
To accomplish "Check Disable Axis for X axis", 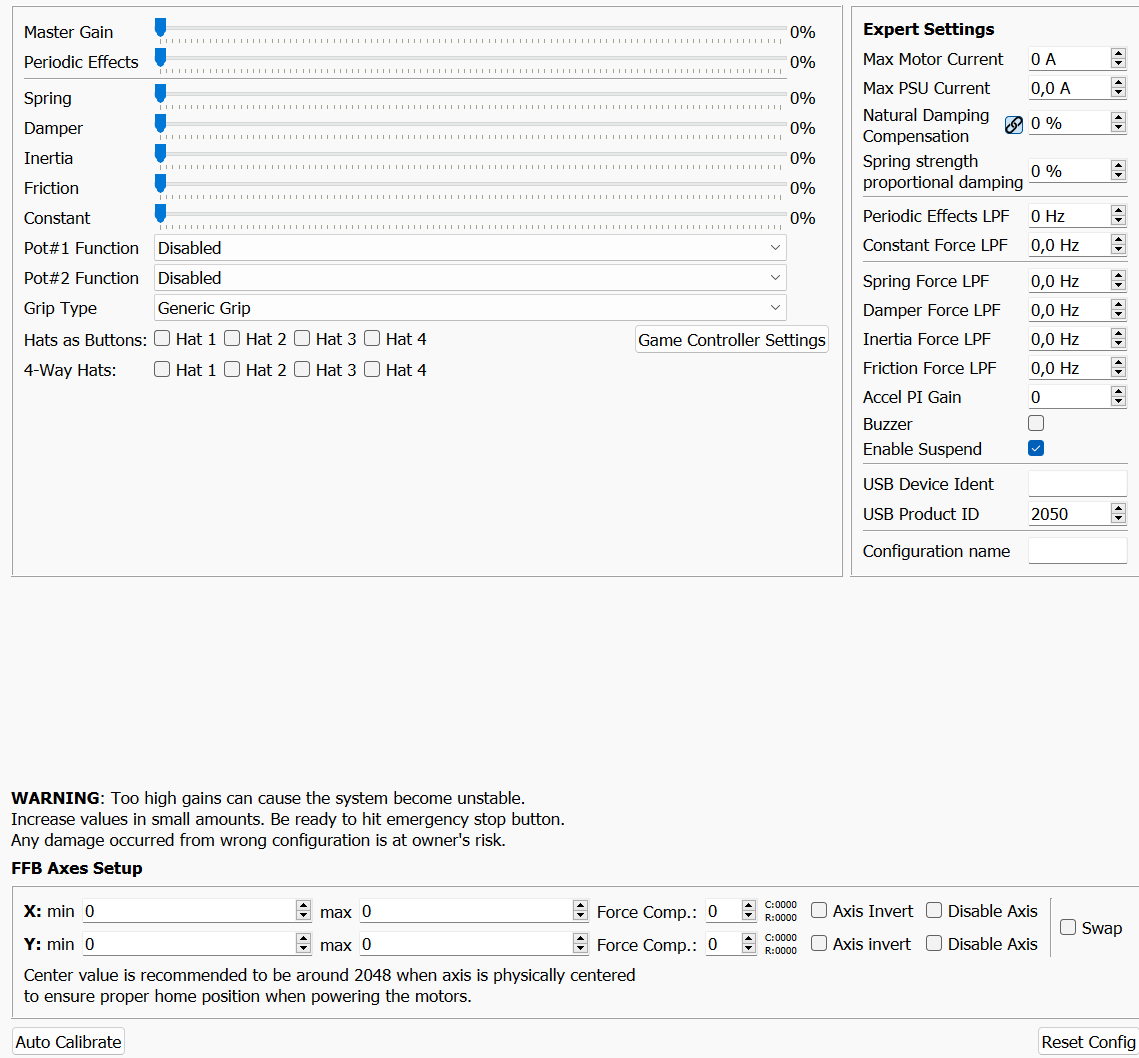I will point(934,910).
